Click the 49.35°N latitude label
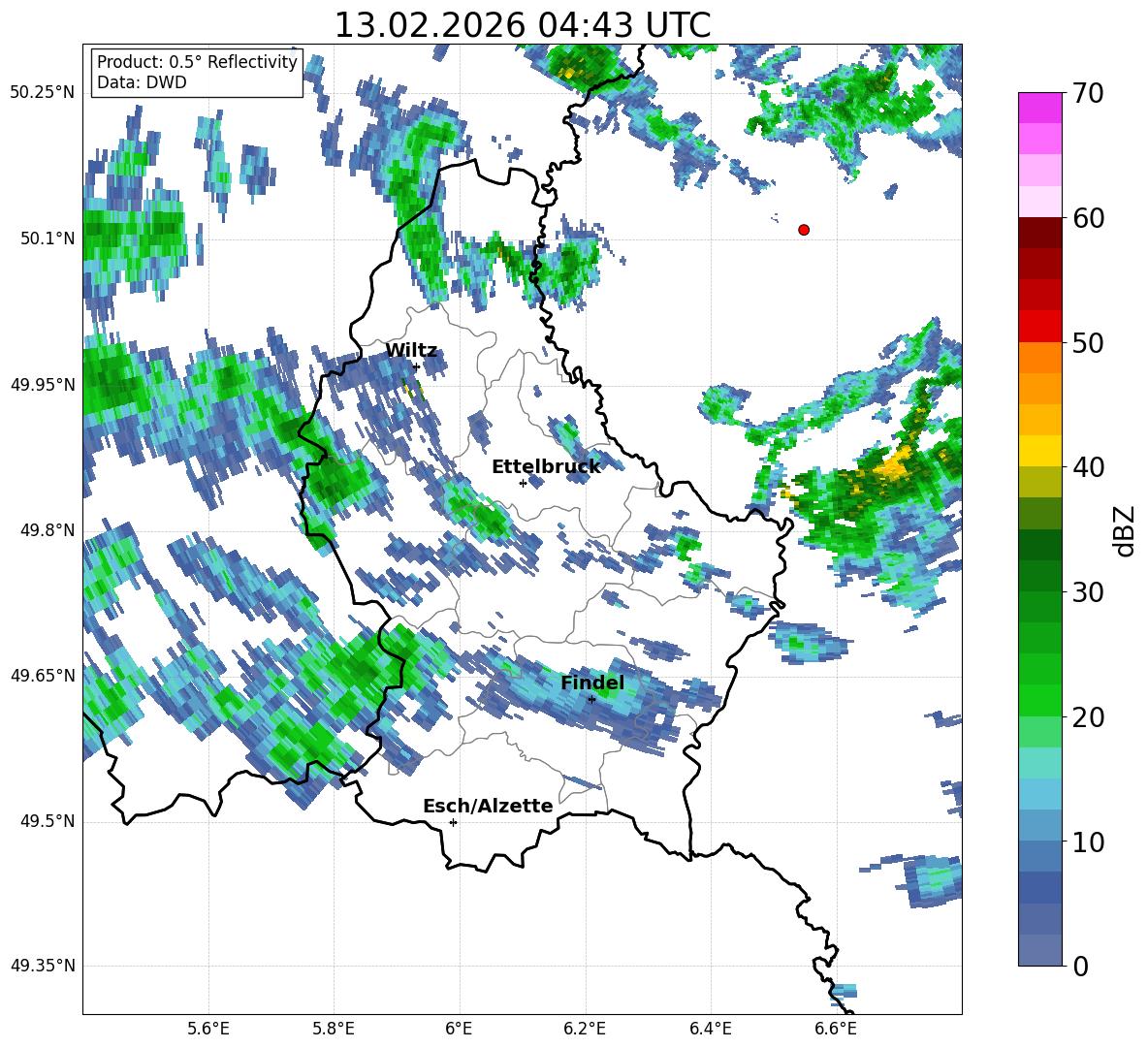 point(43,966)
